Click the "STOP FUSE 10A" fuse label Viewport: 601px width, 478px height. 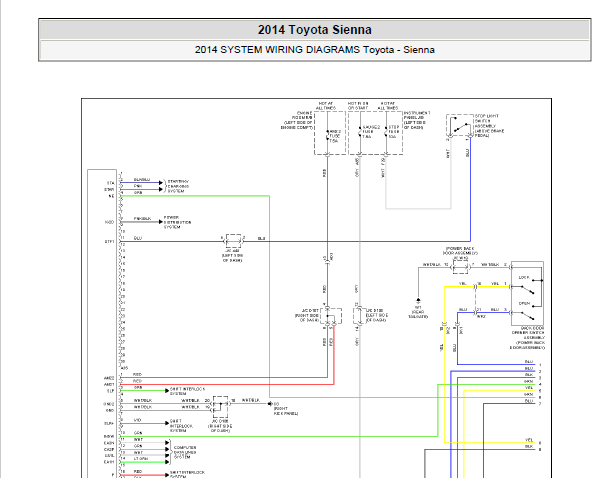pos(394,131)
